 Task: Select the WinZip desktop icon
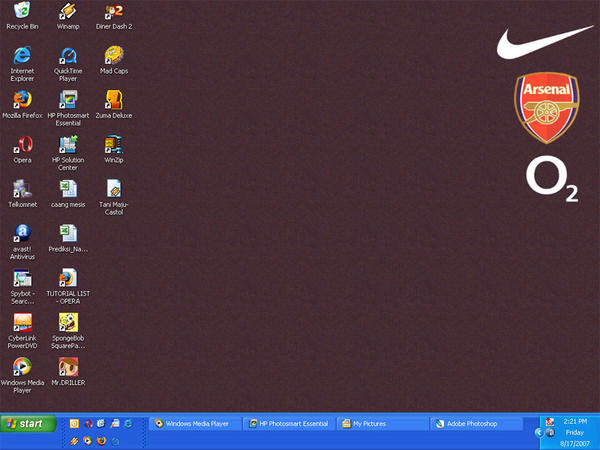click(x=114, y=149)
